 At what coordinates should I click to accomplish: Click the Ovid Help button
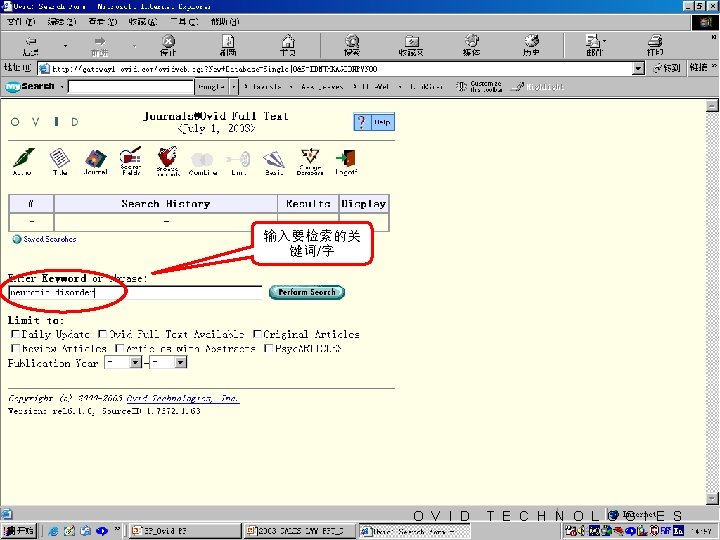pyautogui.click(x=374, y=122)
